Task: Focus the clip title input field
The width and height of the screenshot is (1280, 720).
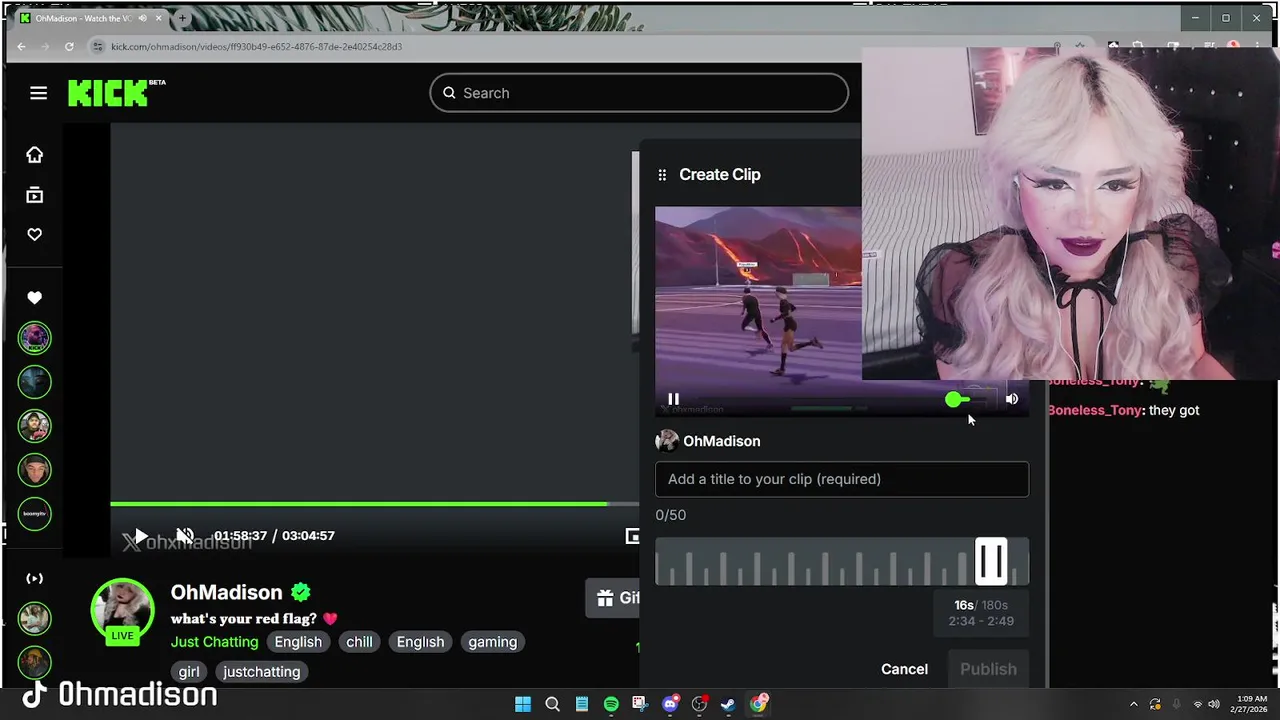Action: [x=842, y=479]
